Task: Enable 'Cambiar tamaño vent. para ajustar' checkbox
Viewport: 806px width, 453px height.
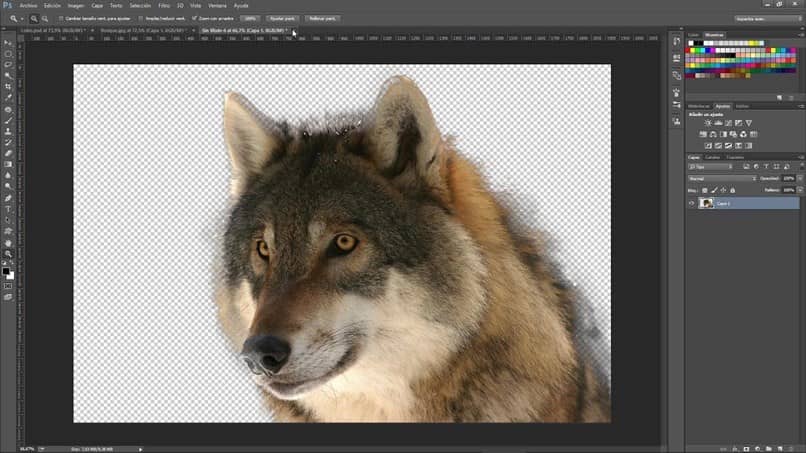Action: tap(61, 18)
